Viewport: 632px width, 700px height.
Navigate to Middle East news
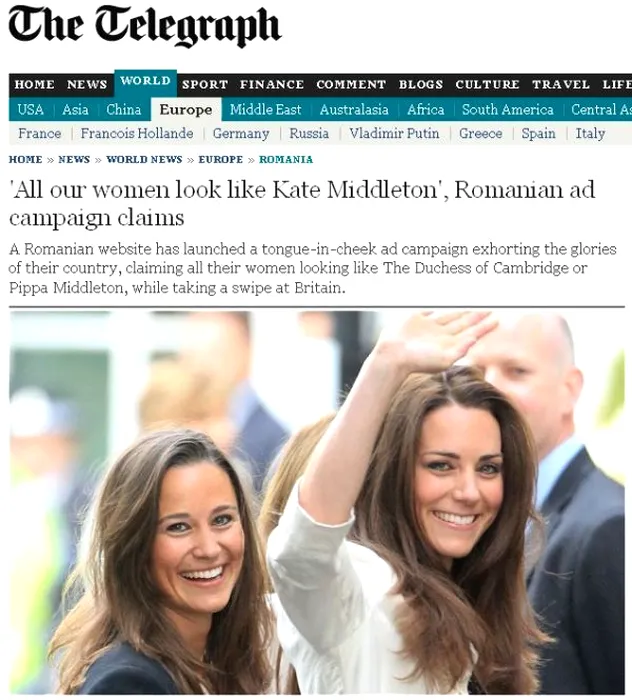click(266, 109)
